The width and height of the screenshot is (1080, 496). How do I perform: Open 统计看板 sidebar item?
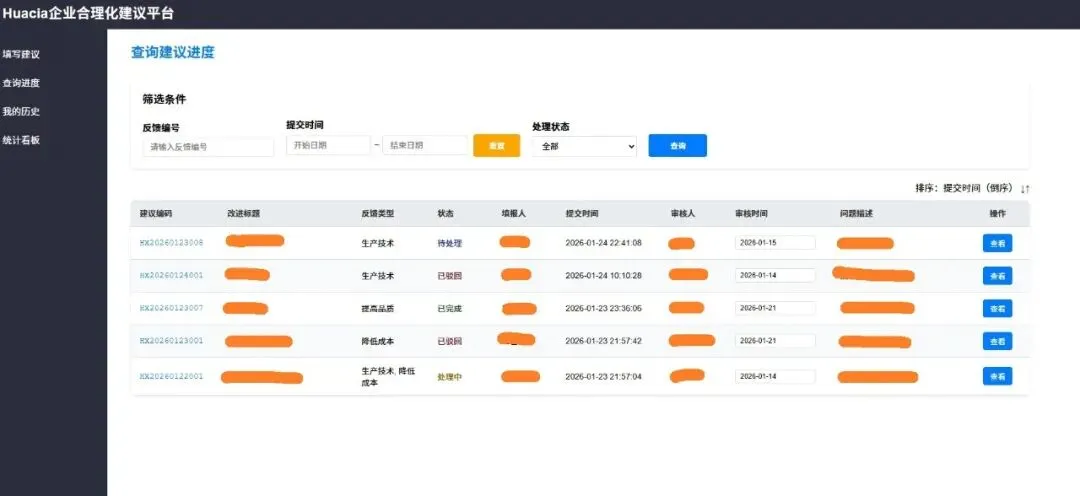point(21,140)
